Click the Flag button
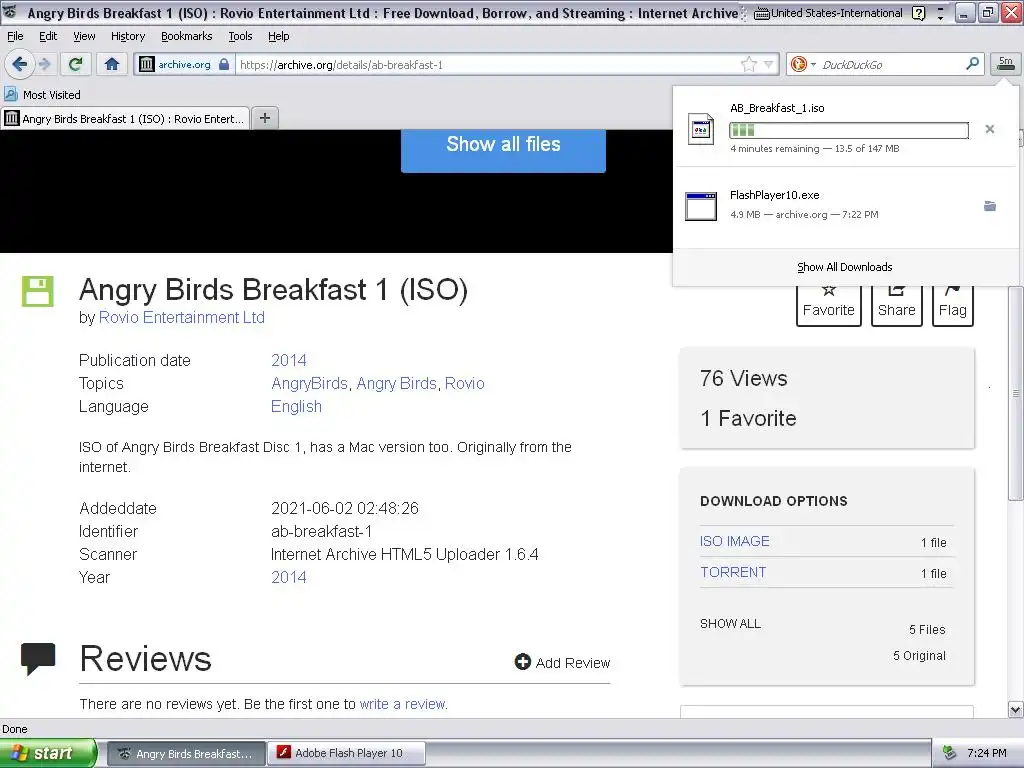 [953, 306]
